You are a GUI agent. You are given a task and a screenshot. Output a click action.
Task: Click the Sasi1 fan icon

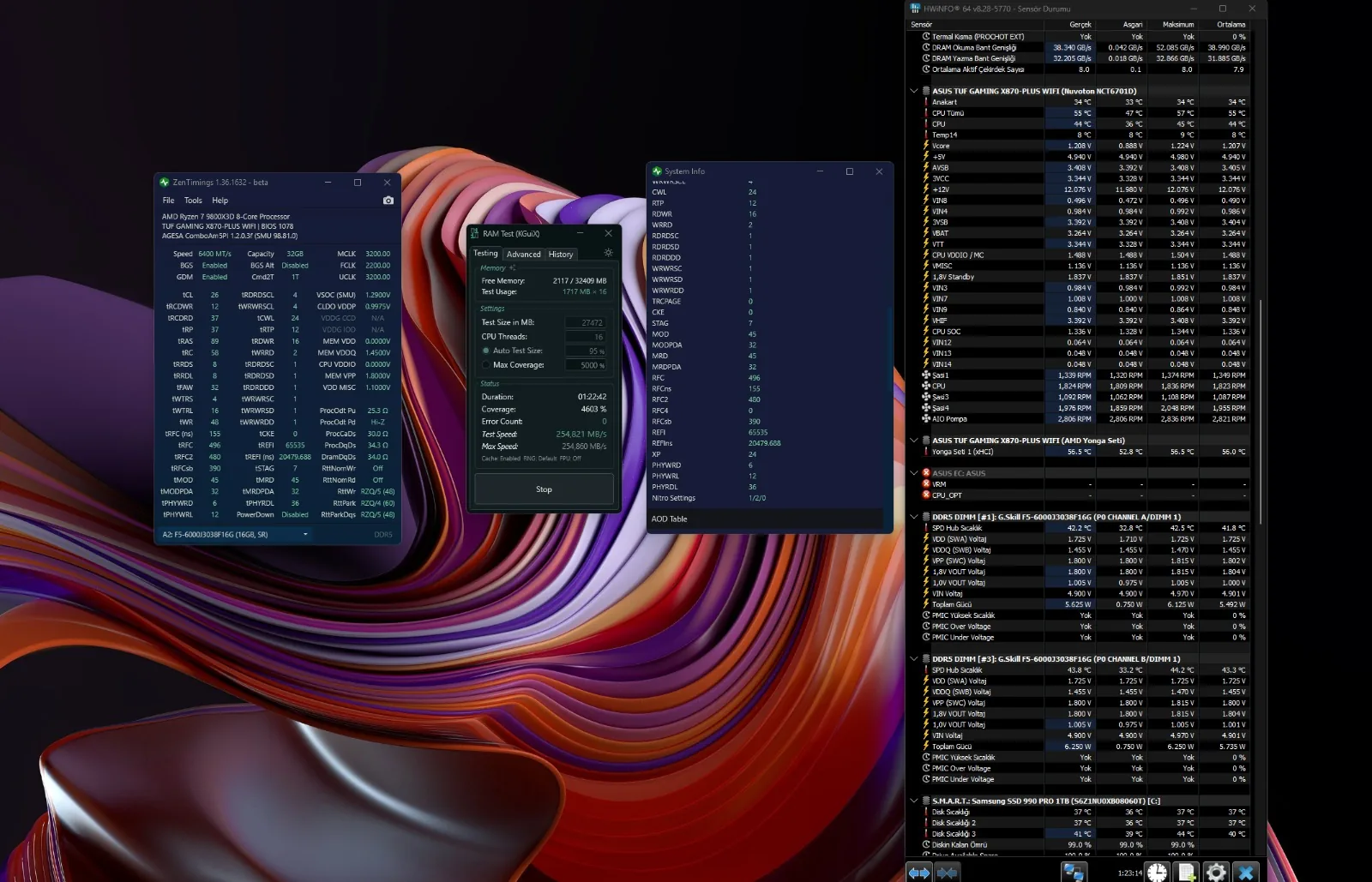[926, 375]
